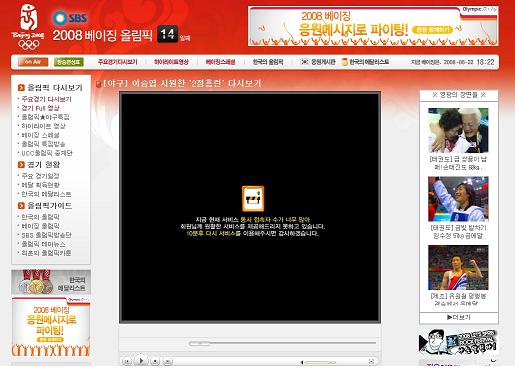Open sidebar link 메달 획득현황
The width and height of the screenshot is (515, 370).
click(x=40, y=185)
